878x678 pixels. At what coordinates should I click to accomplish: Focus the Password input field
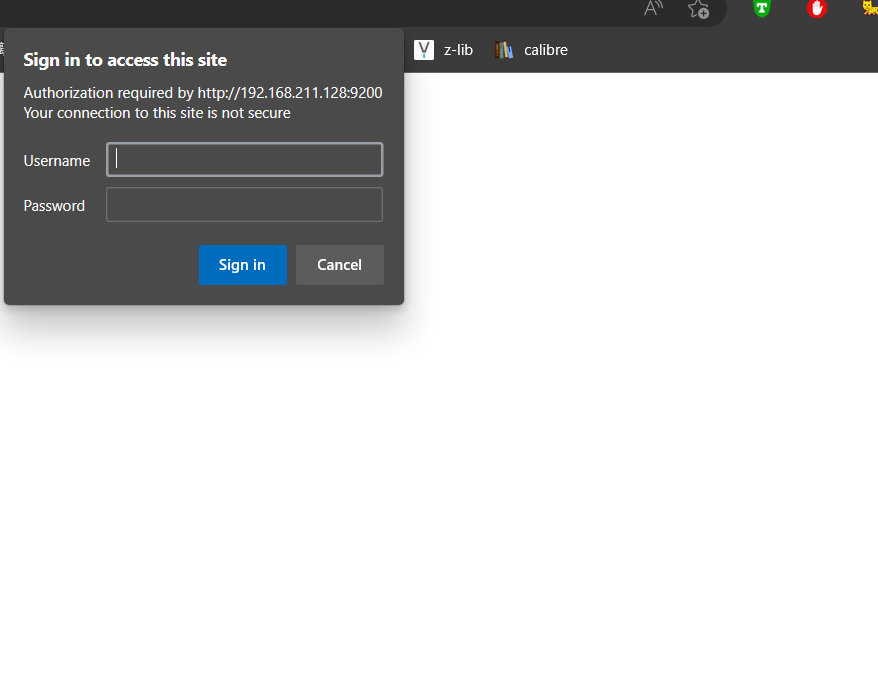pos(244,205)
